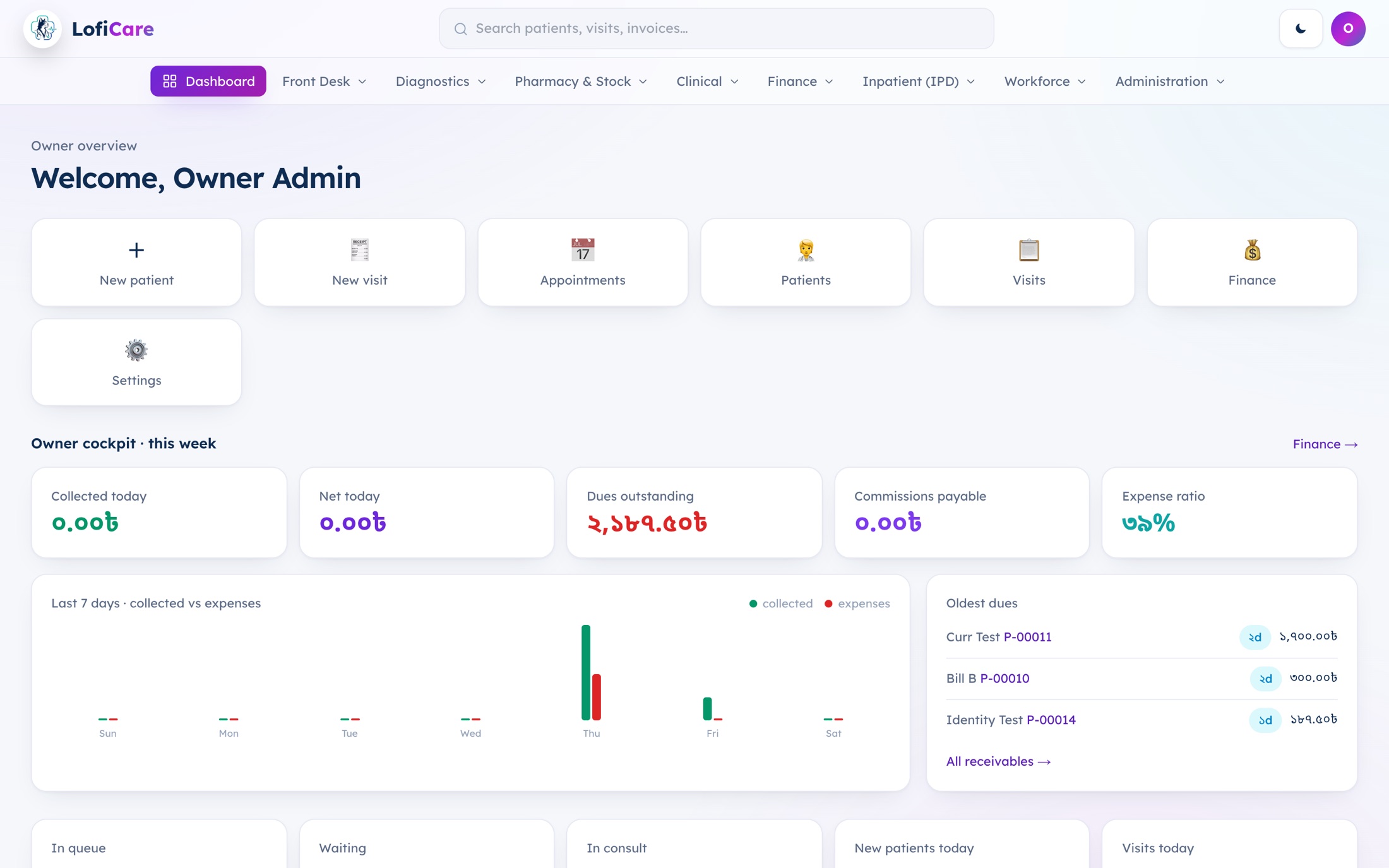The image size is (1389, 868).
Task: Click the 'Identity Test' patient name
Action: 984,720
